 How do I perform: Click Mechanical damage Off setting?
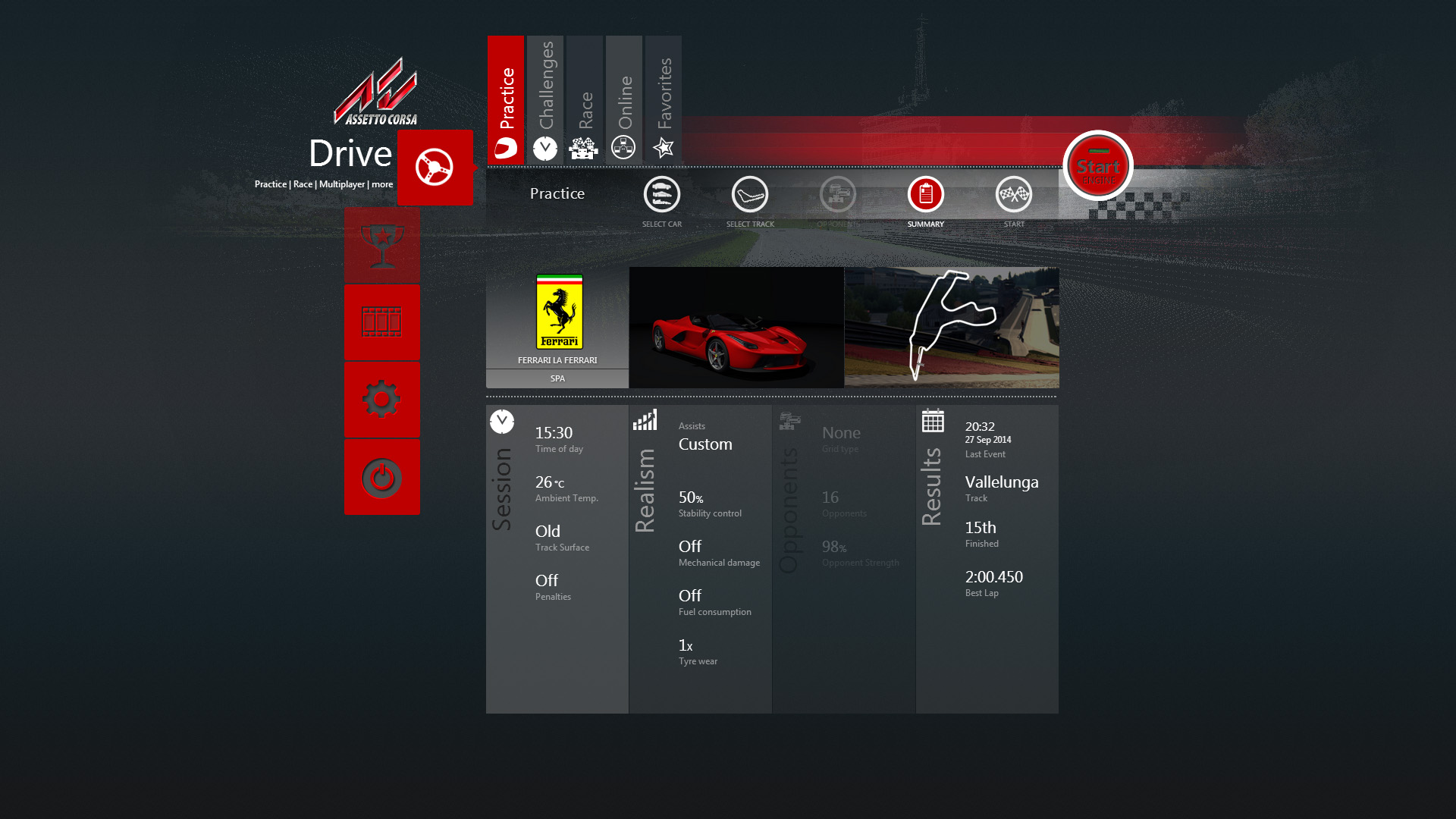coord(691,548)
